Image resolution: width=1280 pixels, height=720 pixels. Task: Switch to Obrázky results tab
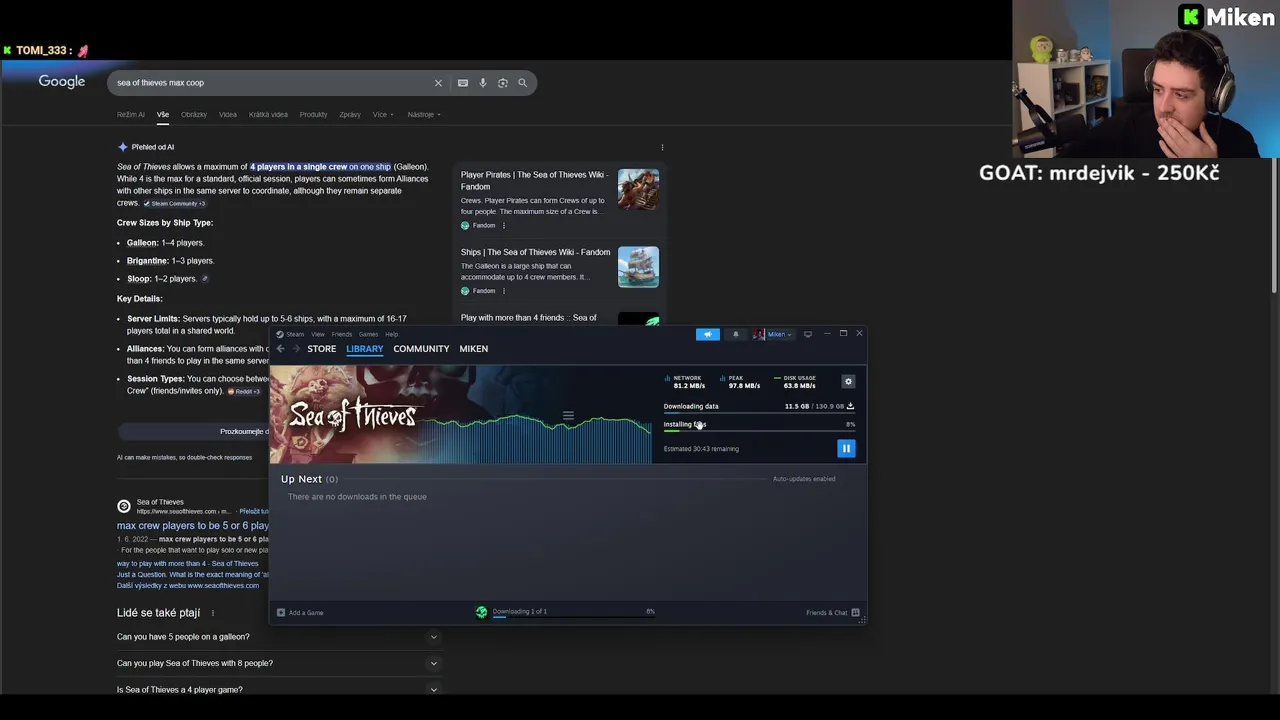point(194,115)
